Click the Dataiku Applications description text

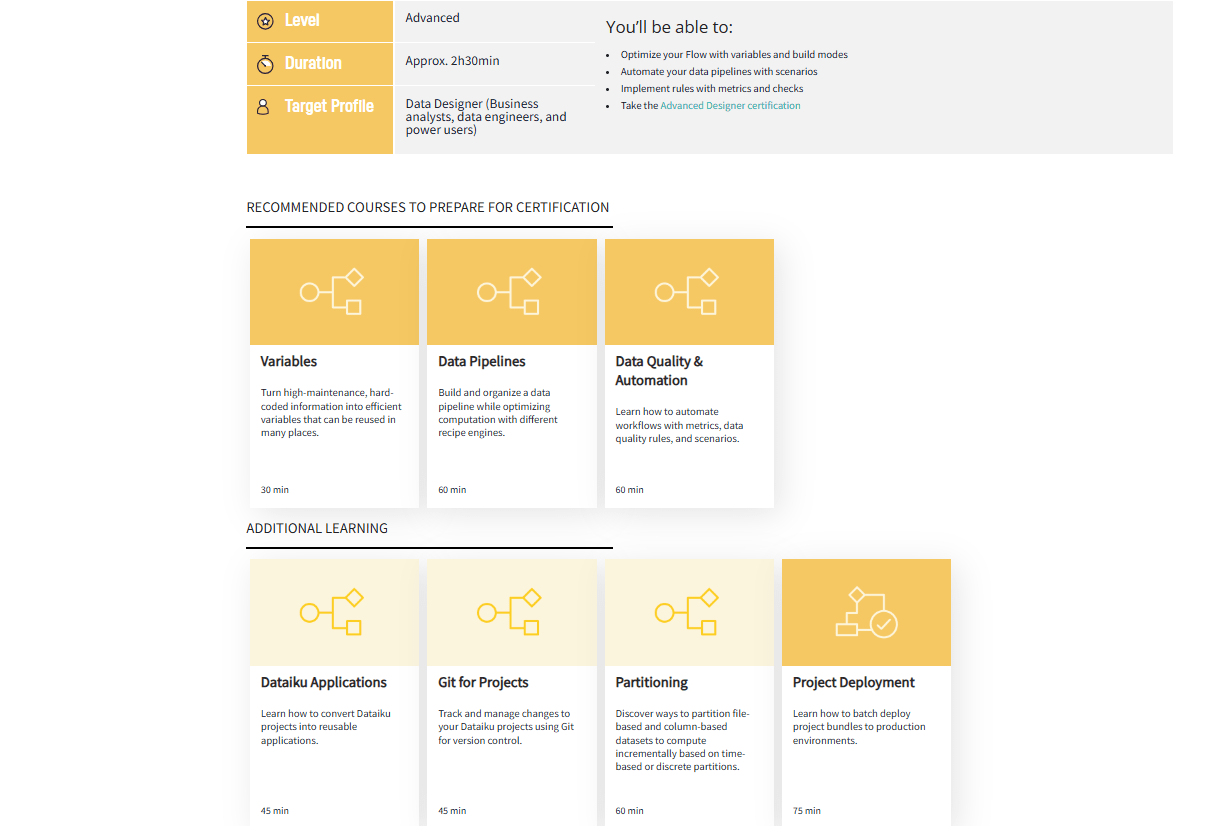(x=326, y=727)
